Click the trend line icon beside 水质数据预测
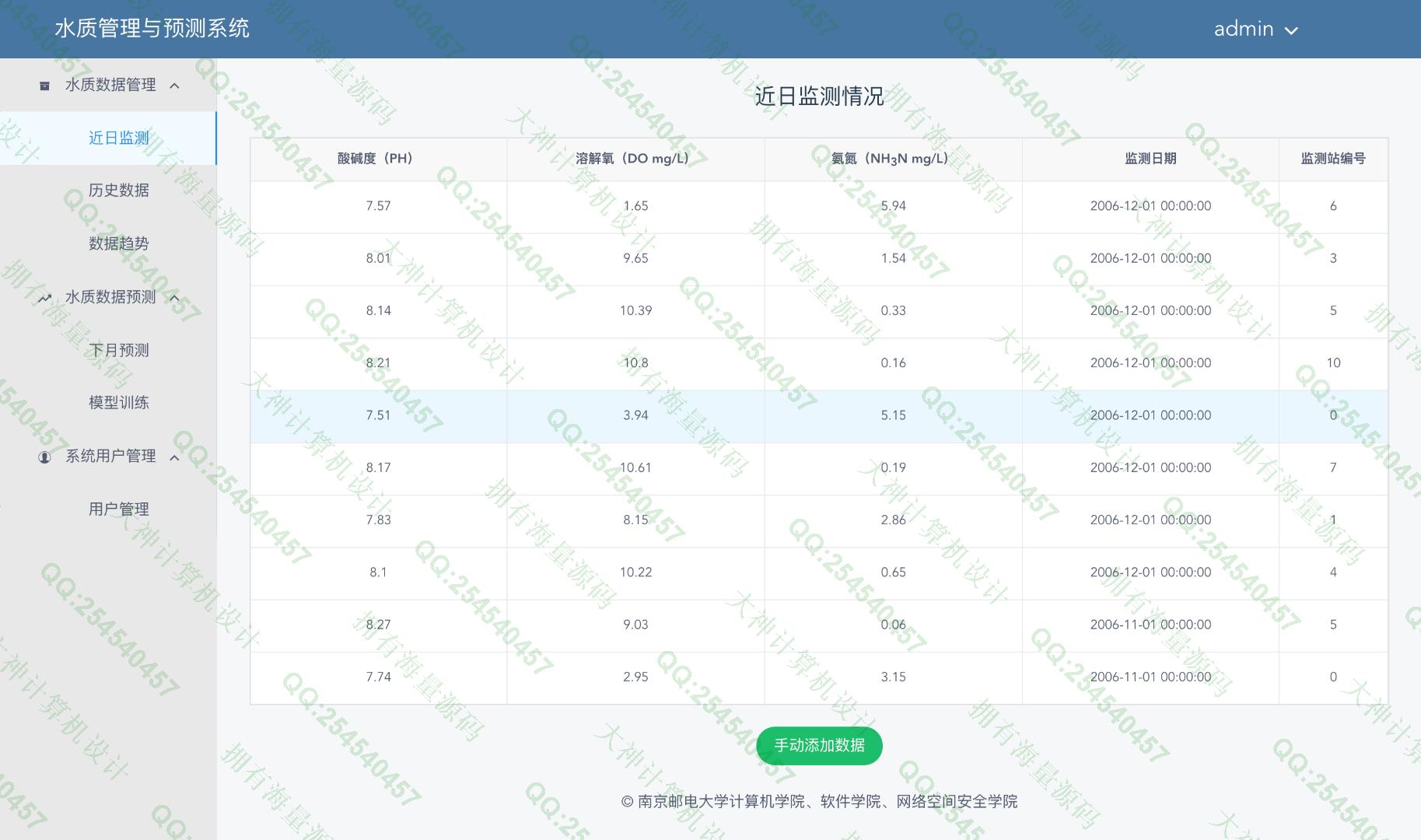 pyautogui.click(x=44, y=298)
